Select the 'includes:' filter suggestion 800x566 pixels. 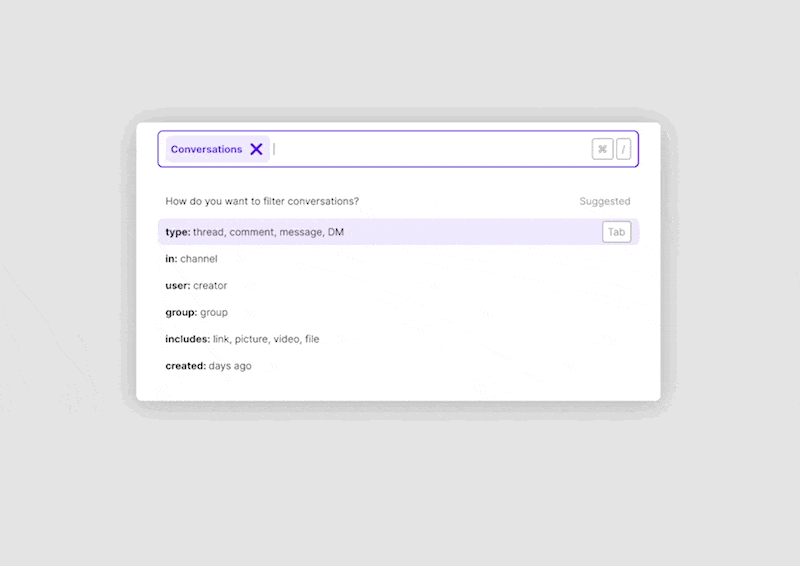187,339
